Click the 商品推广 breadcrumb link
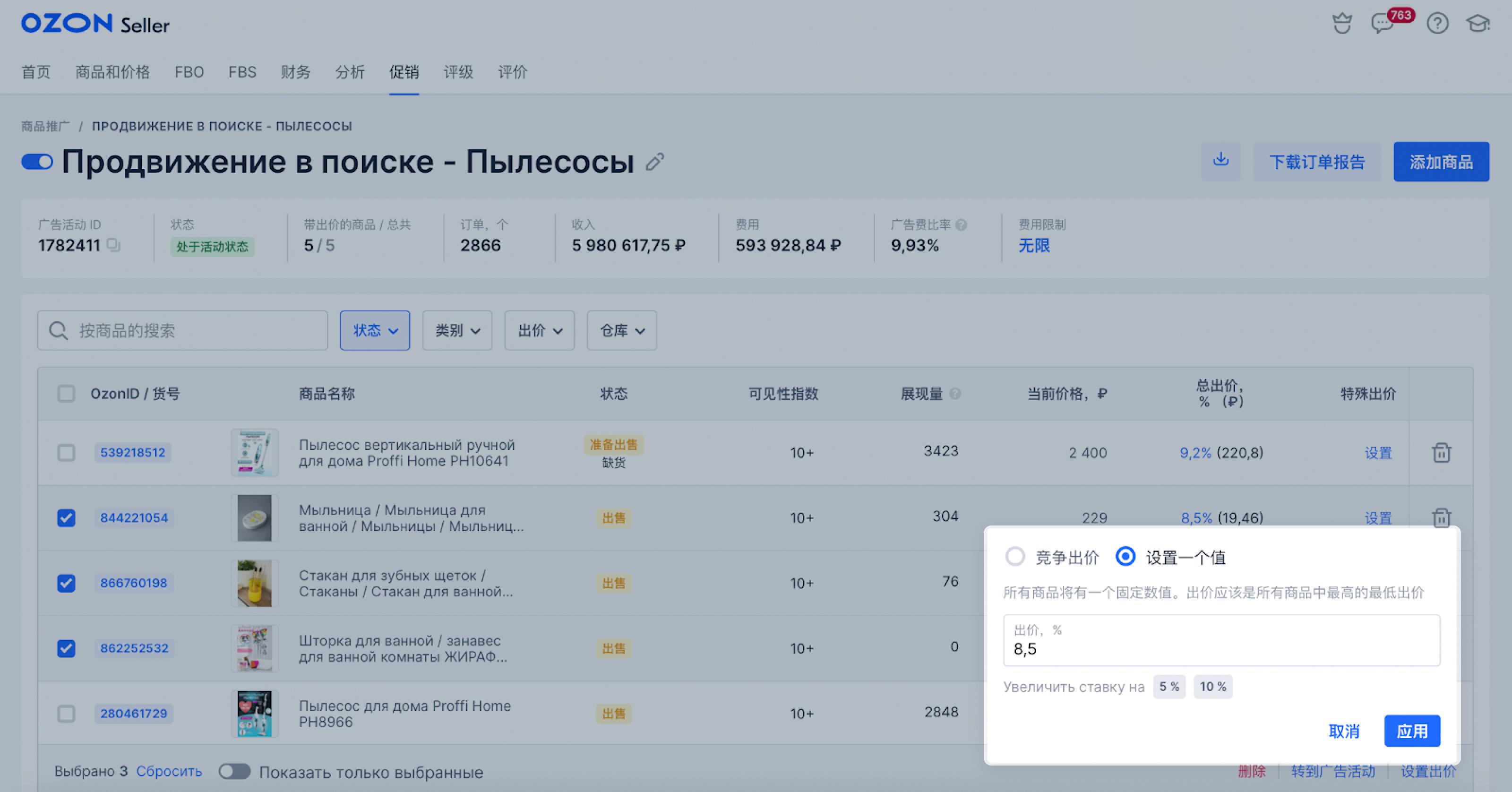Viewport: 1512px width, 792px height. pos(45,126)
